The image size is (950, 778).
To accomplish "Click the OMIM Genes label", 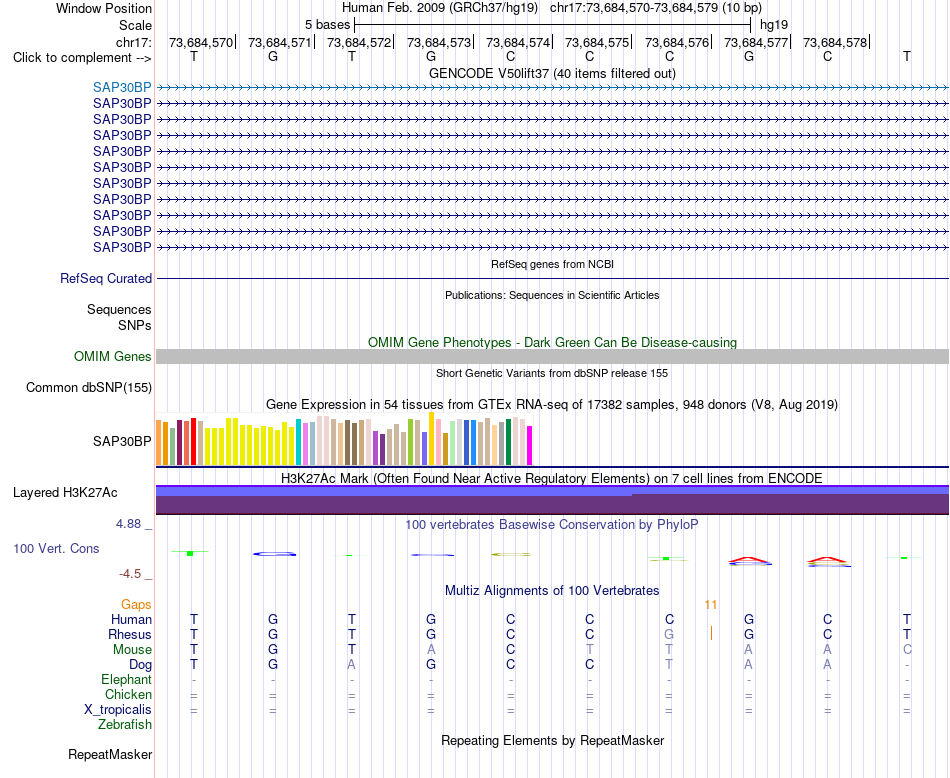I will (112, 356).
